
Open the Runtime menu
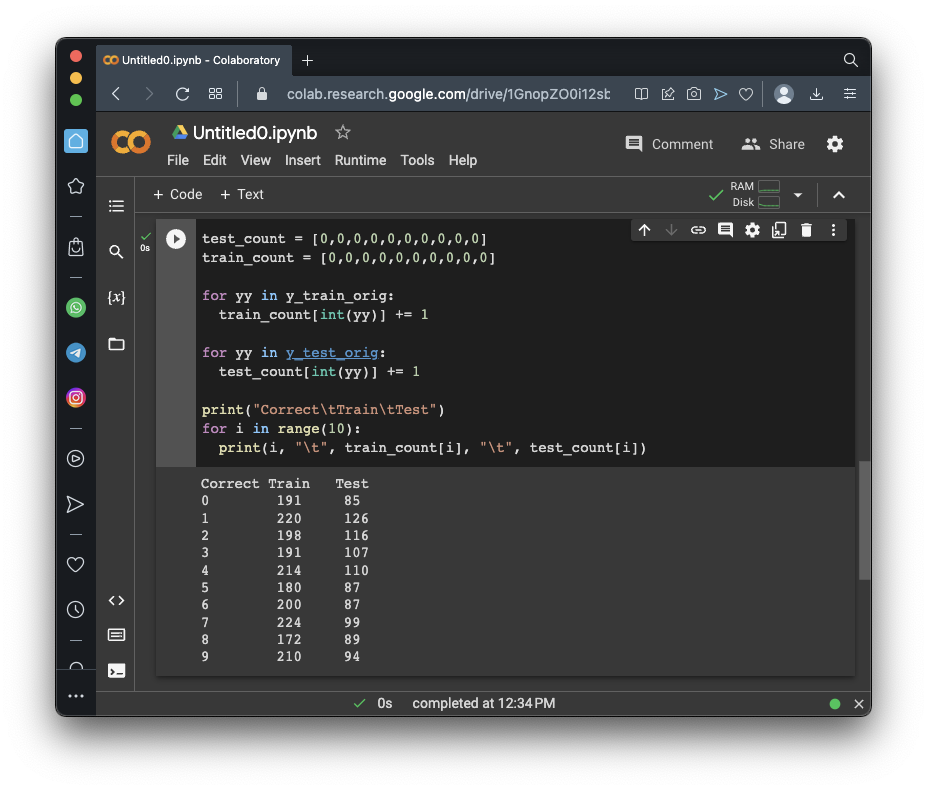point(360,160)
